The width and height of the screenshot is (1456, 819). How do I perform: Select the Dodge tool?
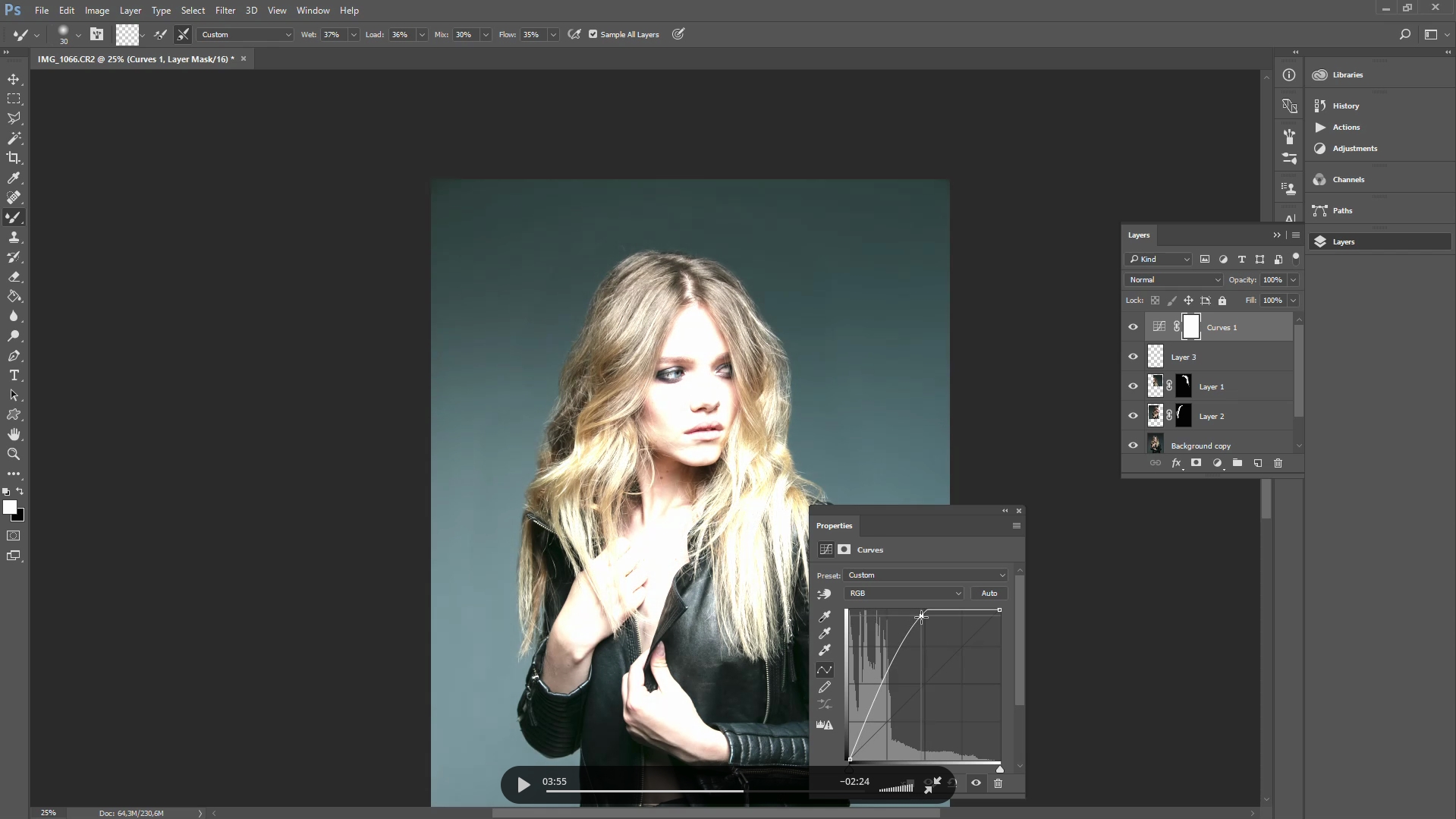coord(14,335)
